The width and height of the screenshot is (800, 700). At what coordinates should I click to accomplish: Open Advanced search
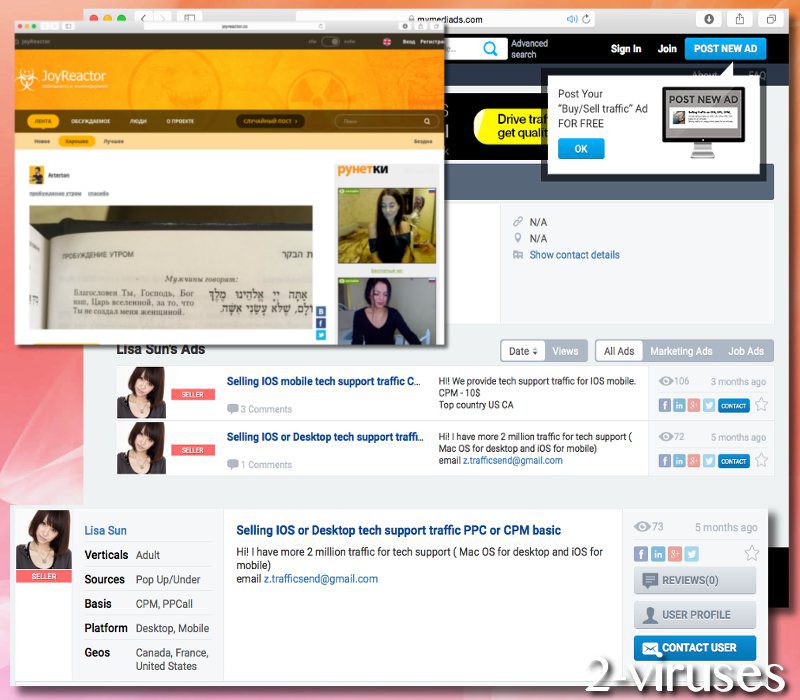tap(530, 49)
